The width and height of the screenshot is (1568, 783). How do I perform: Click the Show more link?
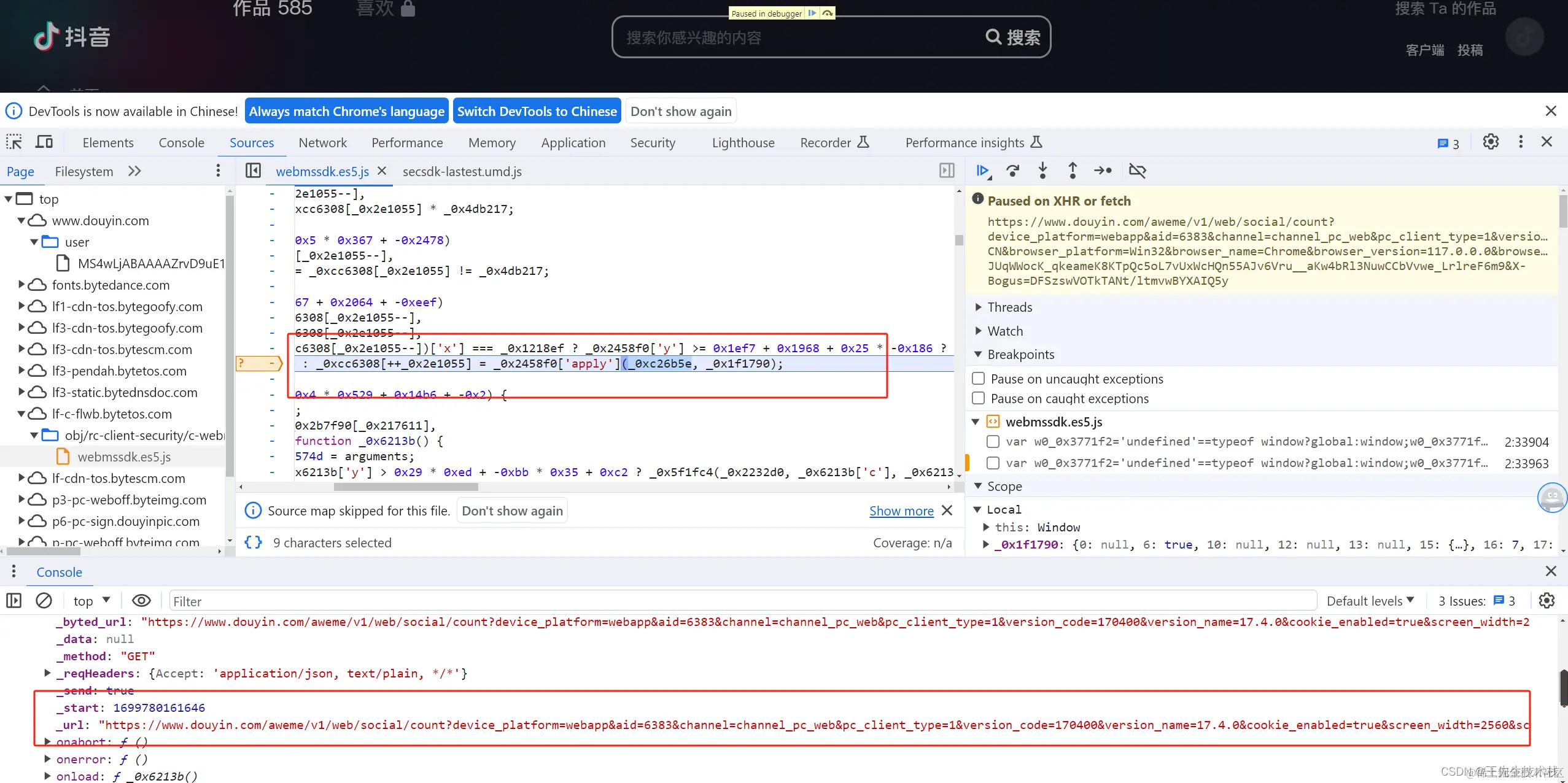tap(901, 511)
